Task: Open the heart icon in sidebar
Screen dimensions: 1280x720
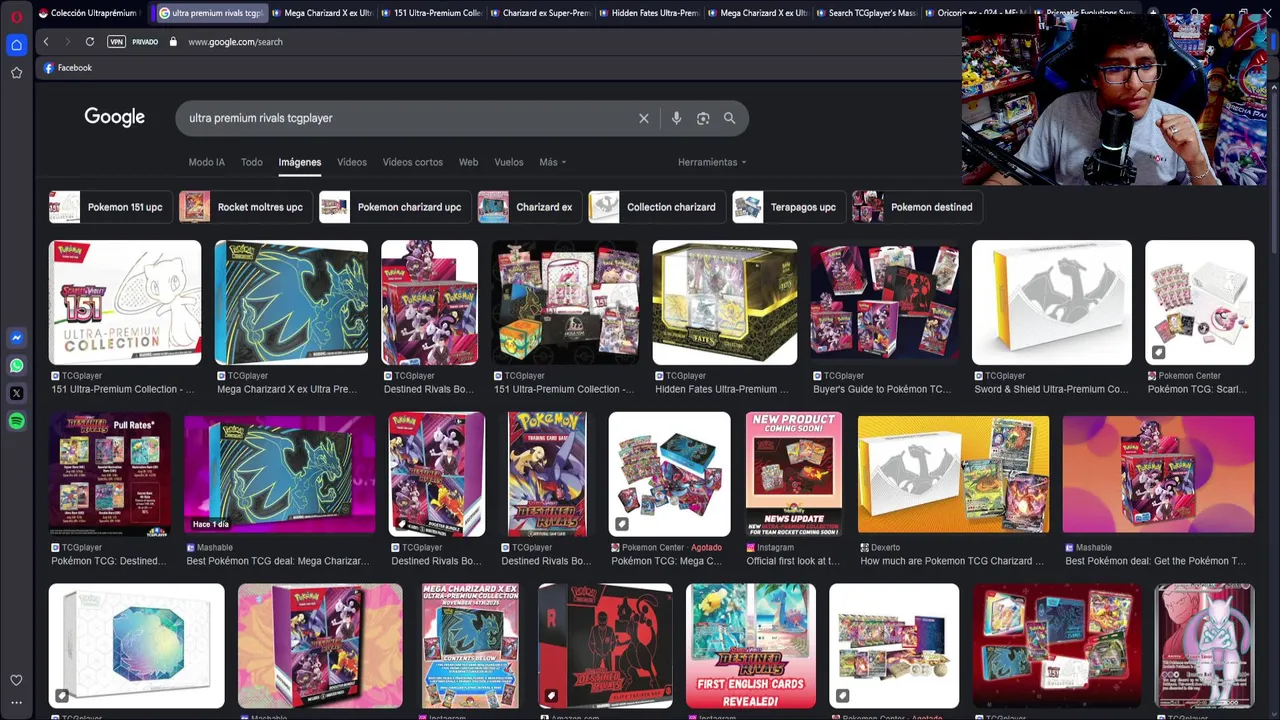Action: pyautogui.click(x=16, y=680)
